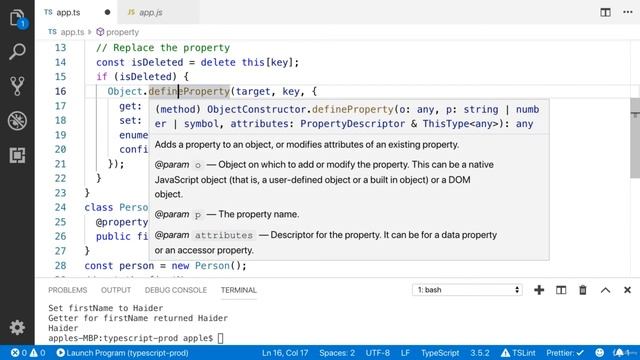This screenshot has height=360, width=640.
Task: Open the OUTPUT panel tab
Action: pyautogui.click(x=116, y=290)
